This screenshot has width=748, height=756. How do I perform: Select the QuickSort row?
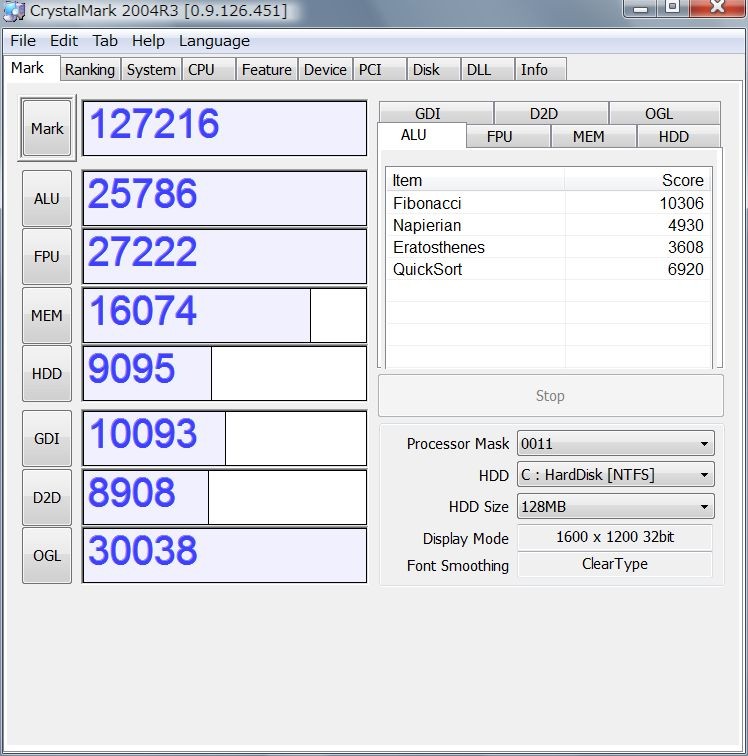548,269
